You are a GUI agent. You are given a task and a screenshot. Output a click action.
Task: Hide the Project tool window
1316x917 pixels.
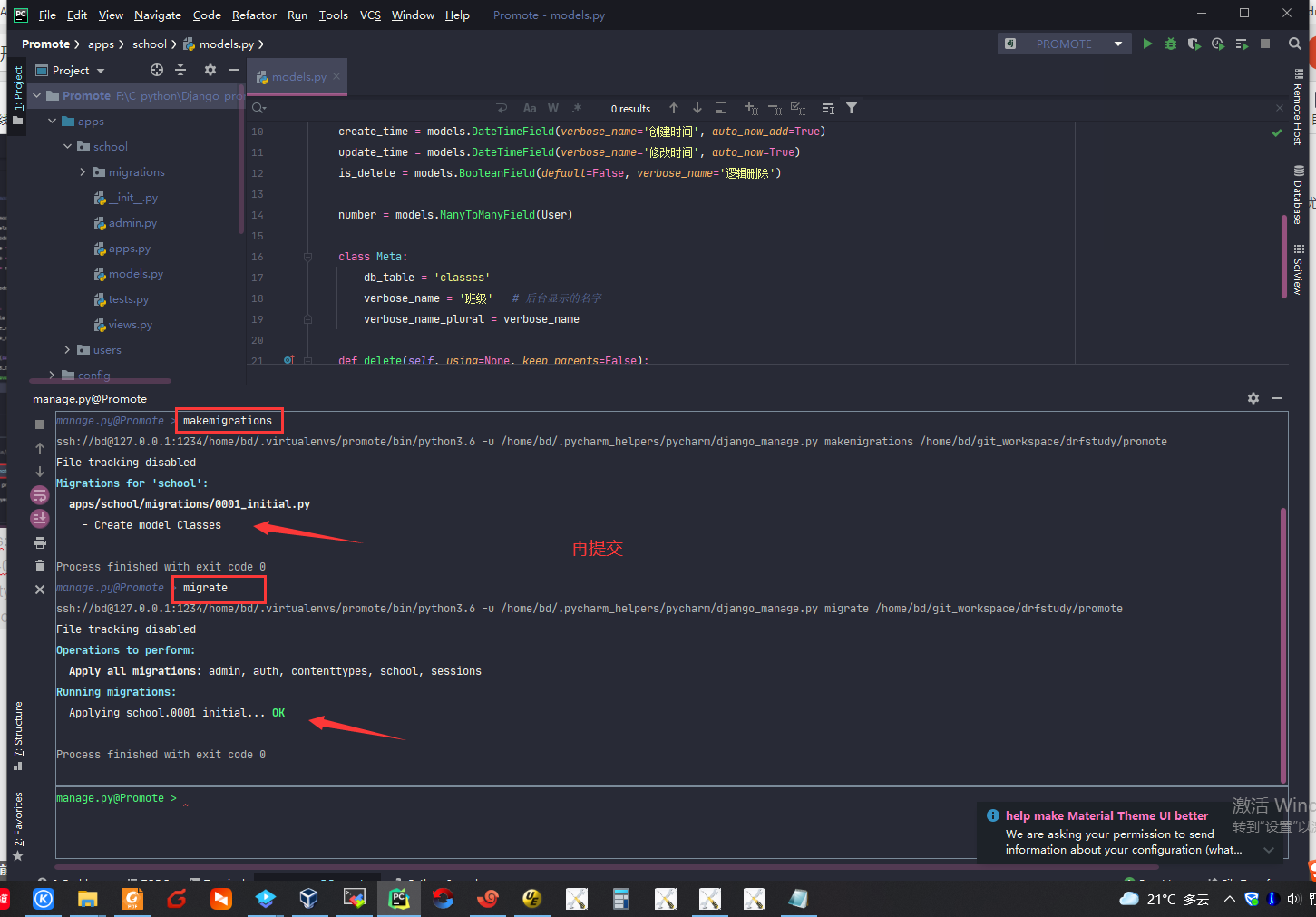coord(234,70)
